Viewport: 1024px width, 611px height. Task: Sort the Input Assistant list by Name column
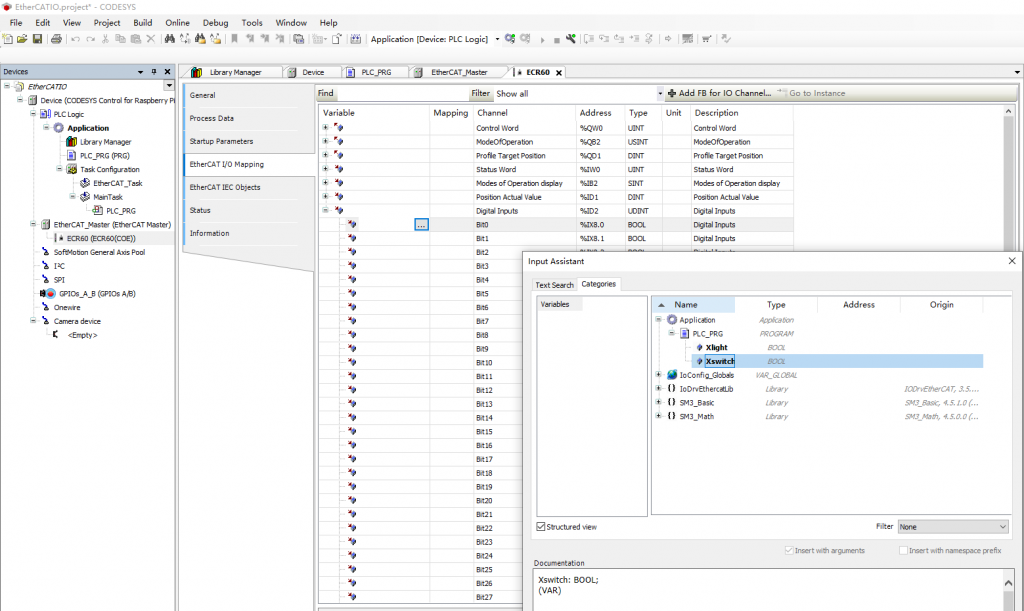[x=694, y=305]
